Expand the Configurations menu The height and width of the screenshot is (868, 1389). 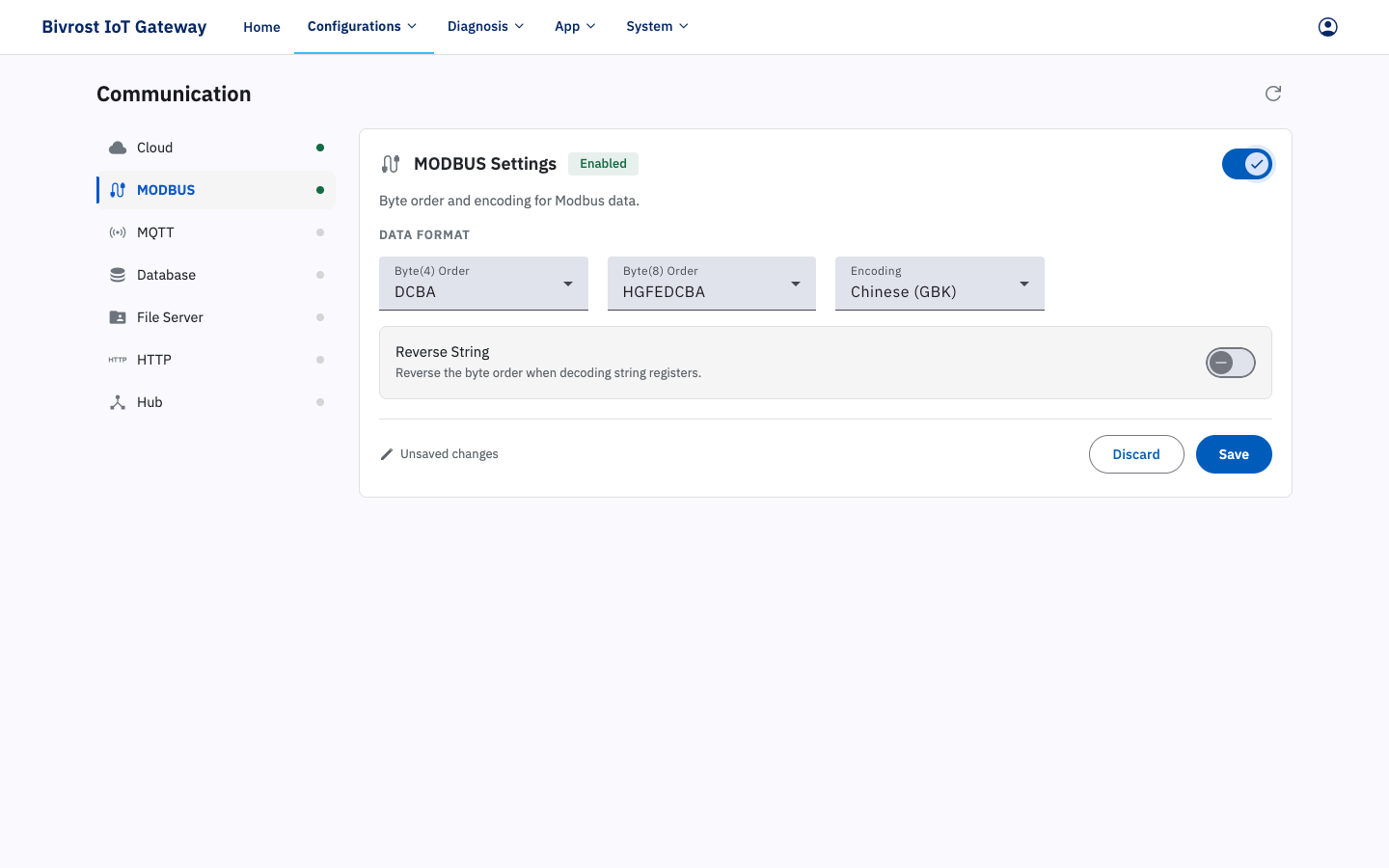[x=363, y=27]
